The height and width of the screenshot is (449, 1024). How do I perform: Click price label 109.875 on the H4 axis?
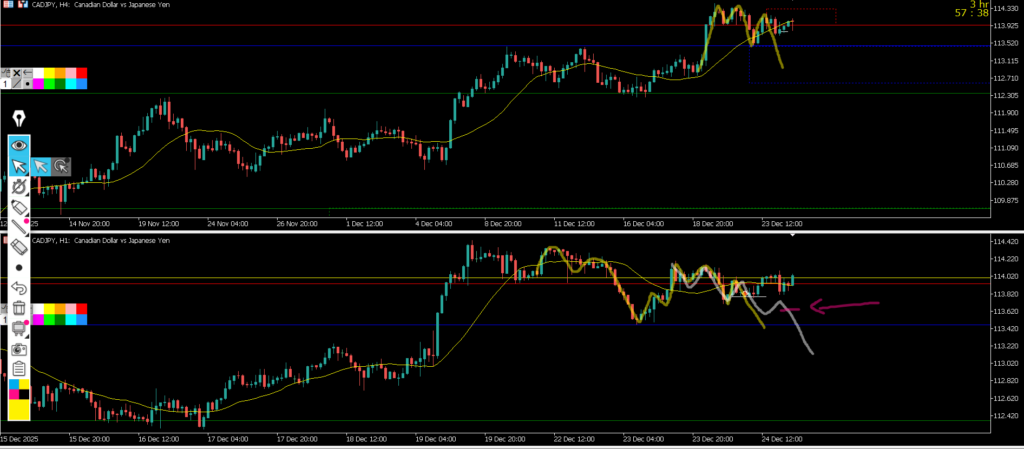coord(1006,201)
